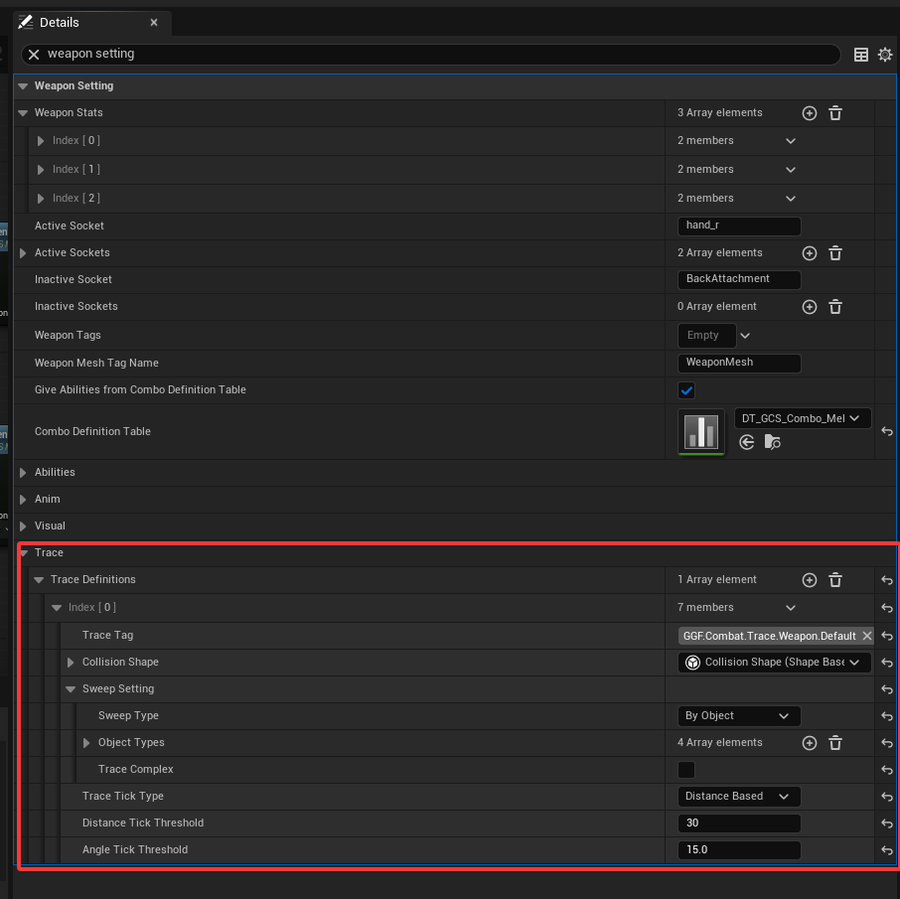Open Combo Definition Table asset picker

[x=802, y=418]
